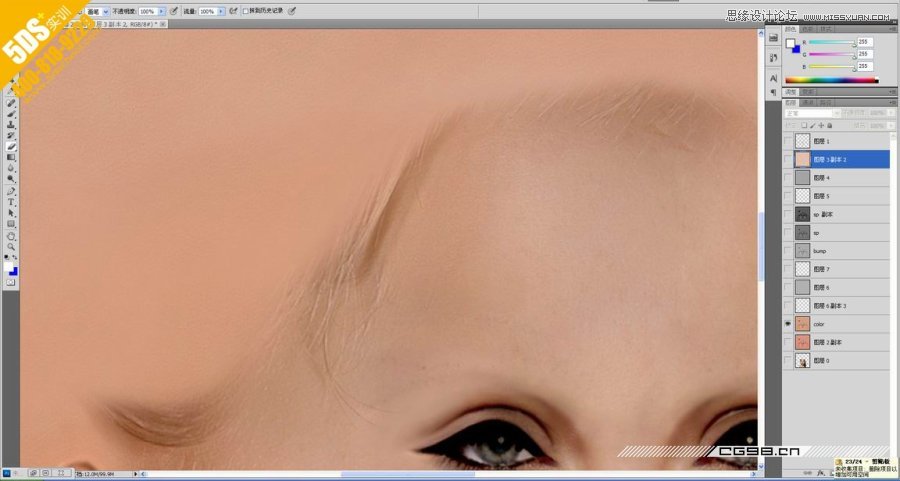Select the Healing Brush tool
Screen dimensions: 900x481
[x=11, y=103]
